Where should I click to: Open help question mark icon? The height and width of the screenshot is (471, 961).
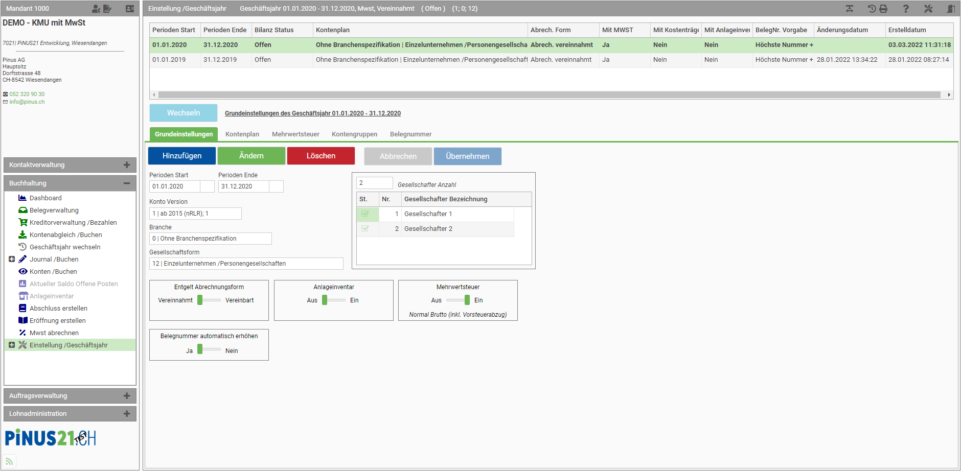[x=905, y=9]
